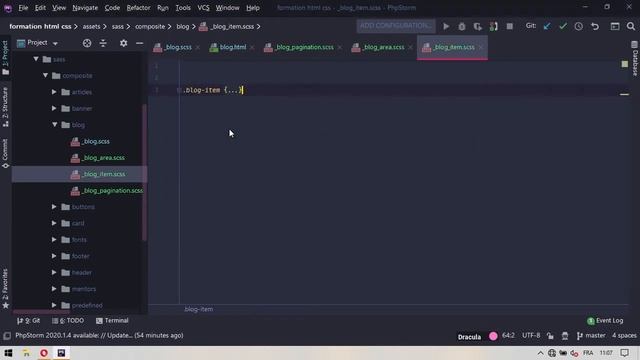Open the Opera browser from taskbar
This screenshot has width=640, height=360.
(44, 353)
